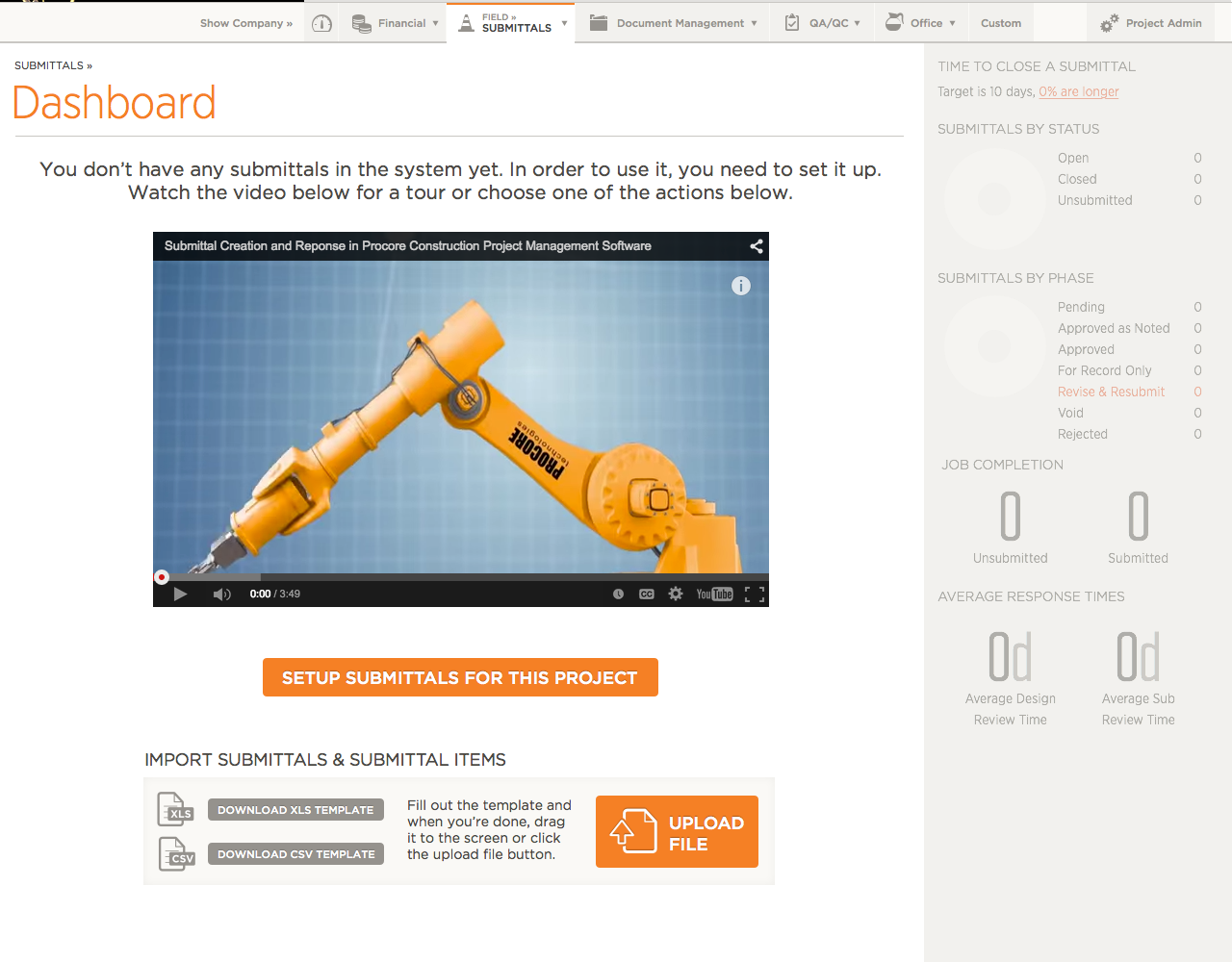Click Download XLS Template button
This screenshot has height=962, width=1232.
pos(295,810)
